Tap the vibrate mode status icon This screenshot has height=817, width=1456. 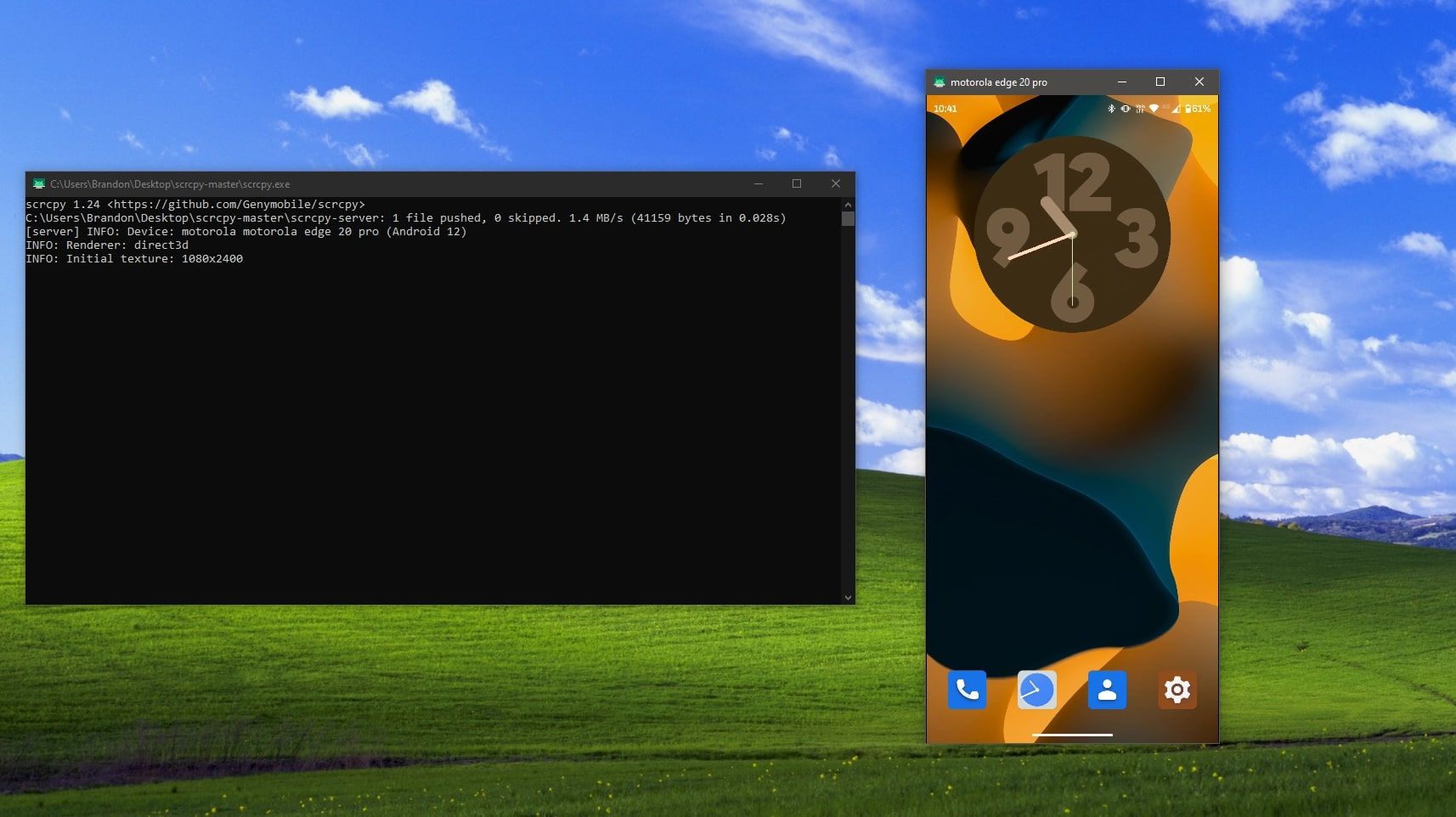click(x=1126, y=109)
